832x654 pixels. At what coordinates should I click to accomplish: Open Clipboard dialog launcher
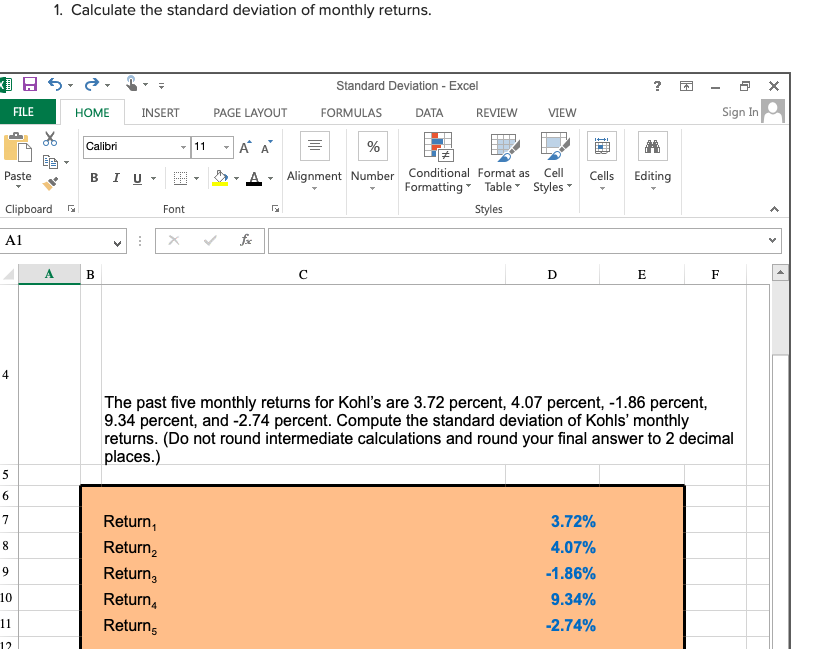click(x=71, y=209)
